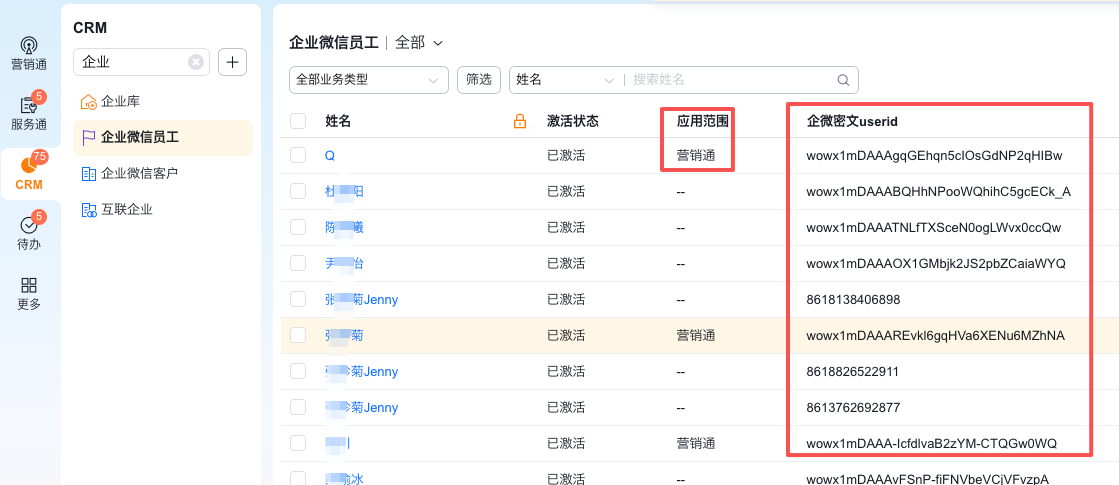Tick the checkbox on row 8618138406898
Screen dimensions: 1119x485
[x=298, y=300]
